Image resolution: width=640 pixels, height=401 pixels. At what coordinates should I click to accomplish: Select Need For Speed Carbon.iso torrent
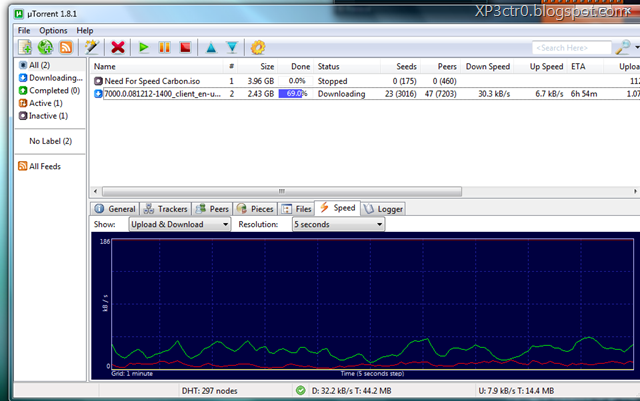point(152,81)
